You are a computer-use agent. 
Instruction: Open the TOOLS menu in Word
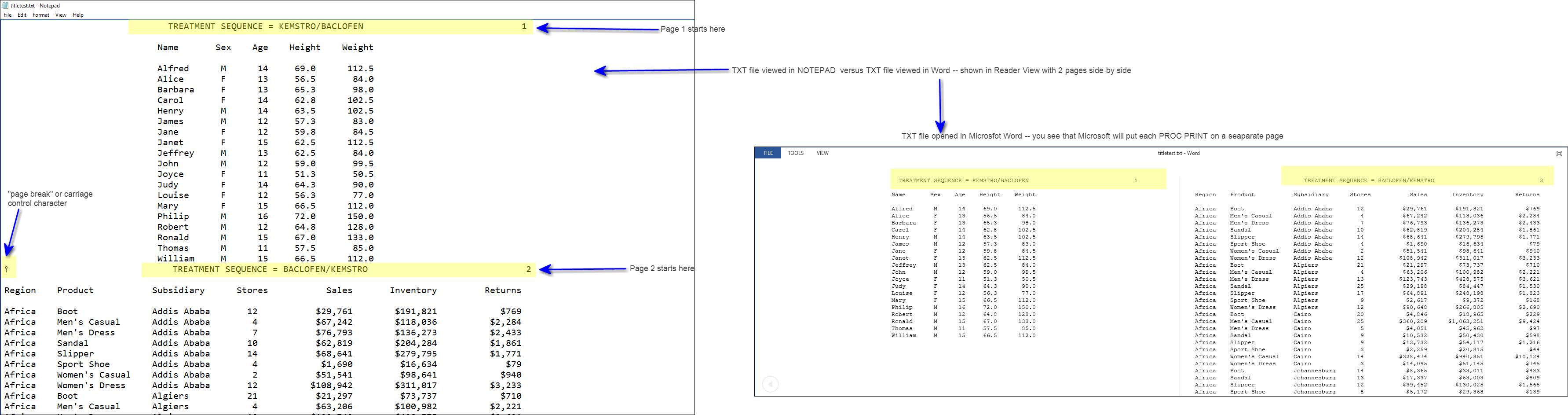[796, 153]
